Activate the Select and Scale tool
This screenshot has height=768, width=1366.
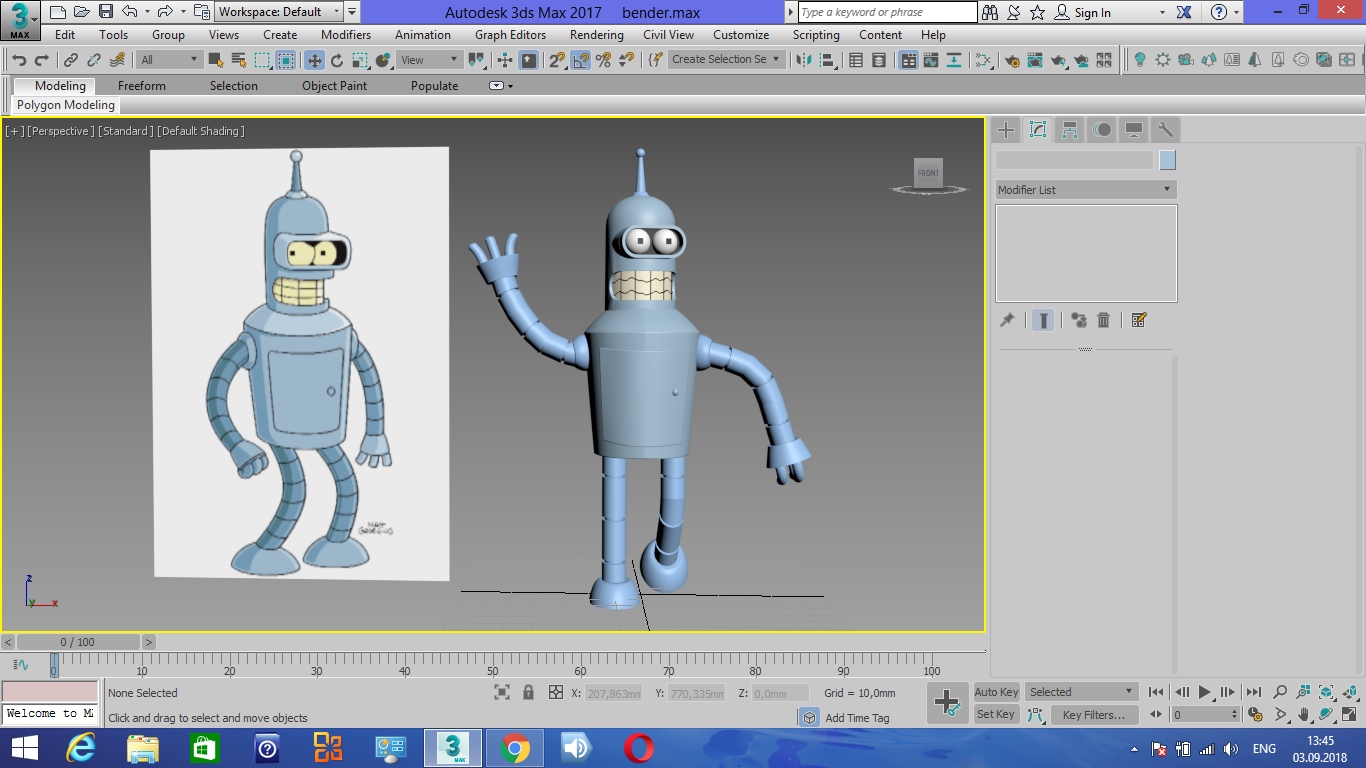tap(360, 60)
